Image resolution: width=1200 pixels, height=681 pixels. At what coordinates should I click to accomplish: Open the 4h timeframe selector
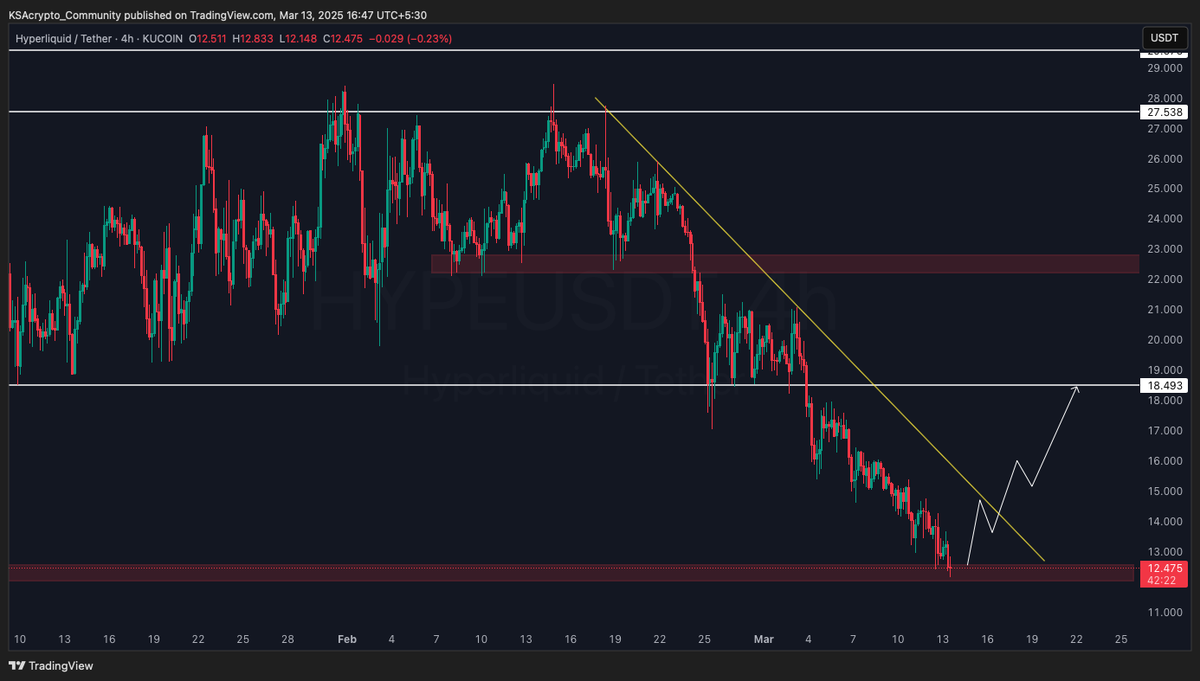[125, 38]
